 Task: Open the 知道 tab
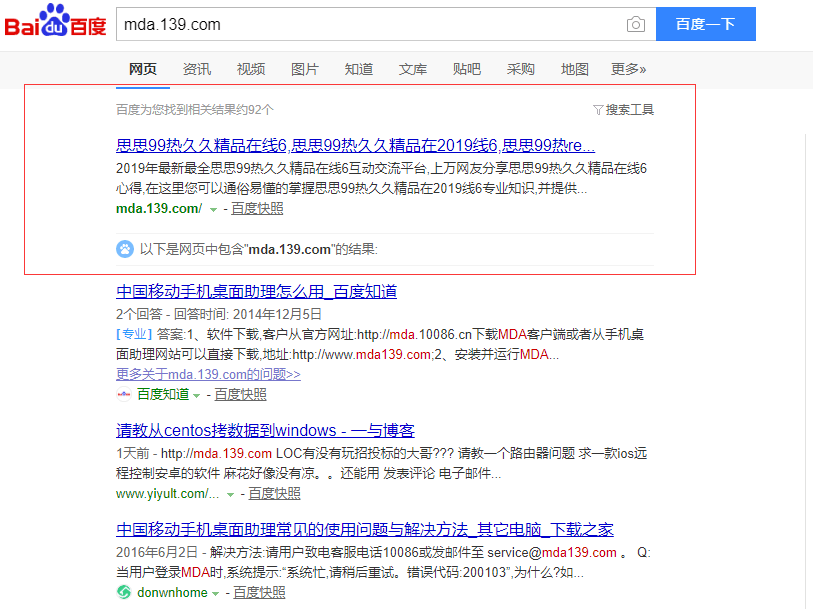[359, 69]
